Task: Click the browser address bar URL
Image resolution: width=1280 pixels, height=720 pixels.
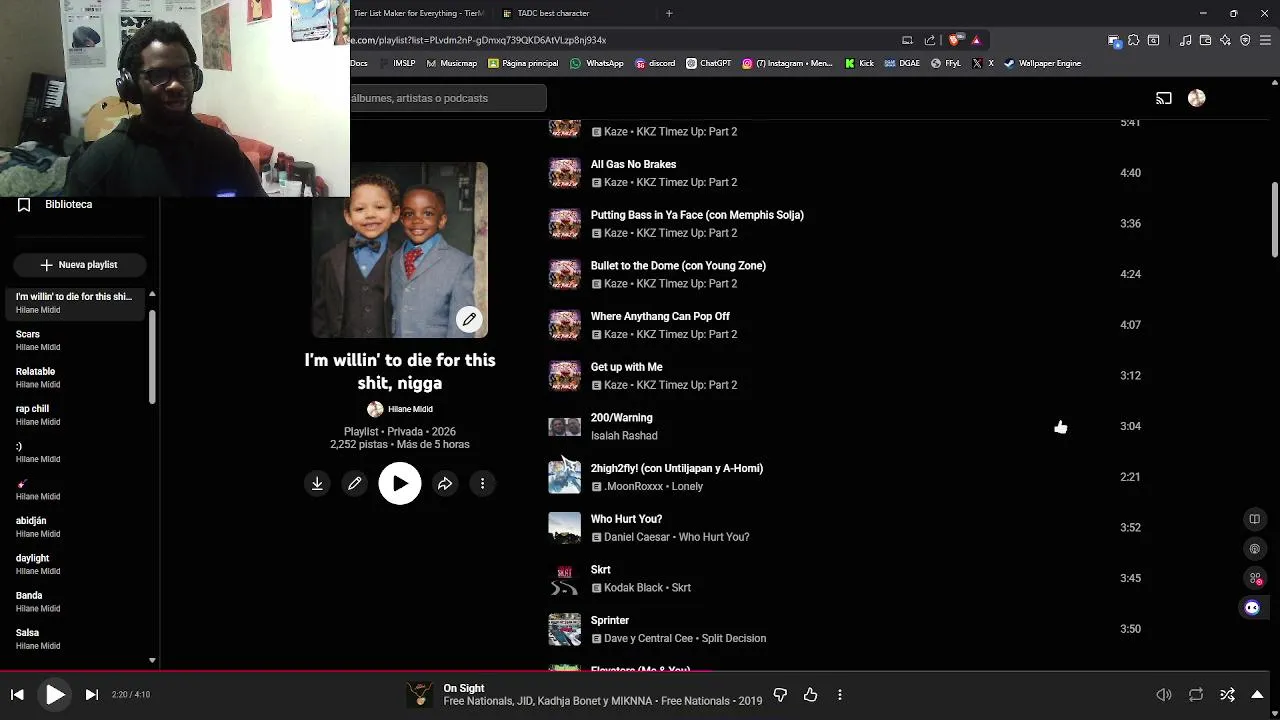Action: point(478,40)
